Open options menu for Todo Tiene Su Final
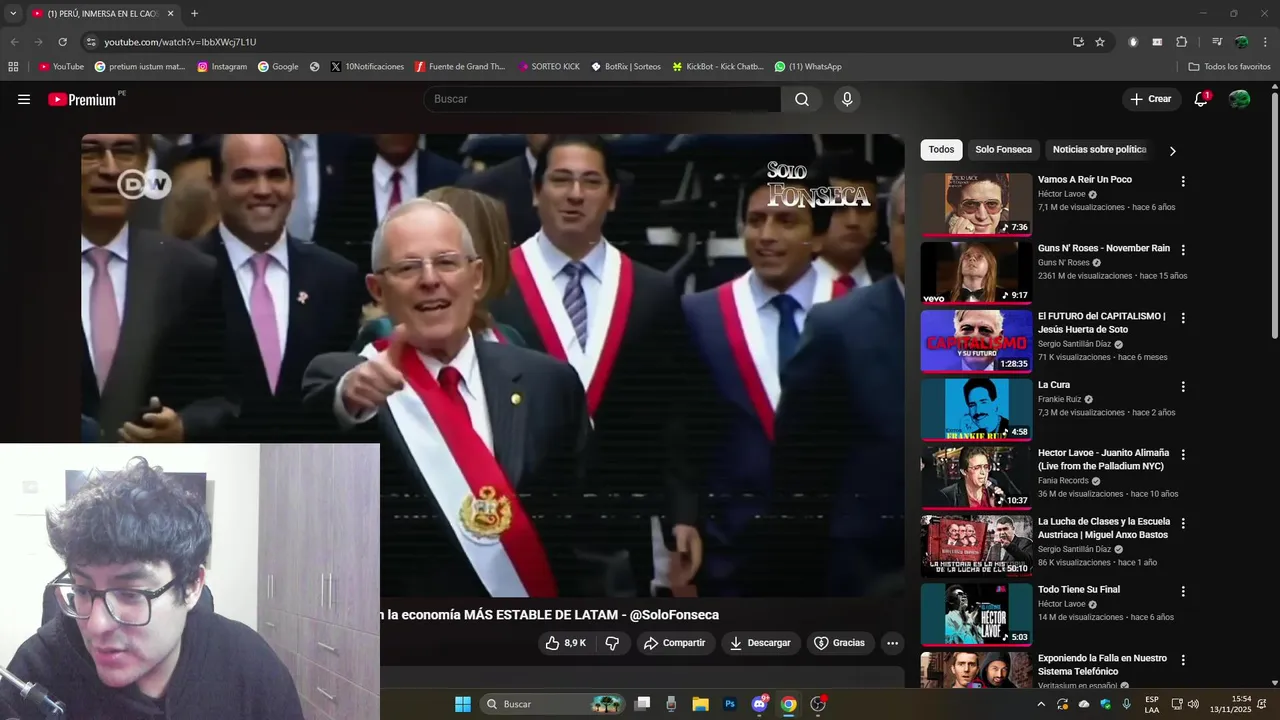This screenshot has height=720, width=1280. click(1183, 592)
